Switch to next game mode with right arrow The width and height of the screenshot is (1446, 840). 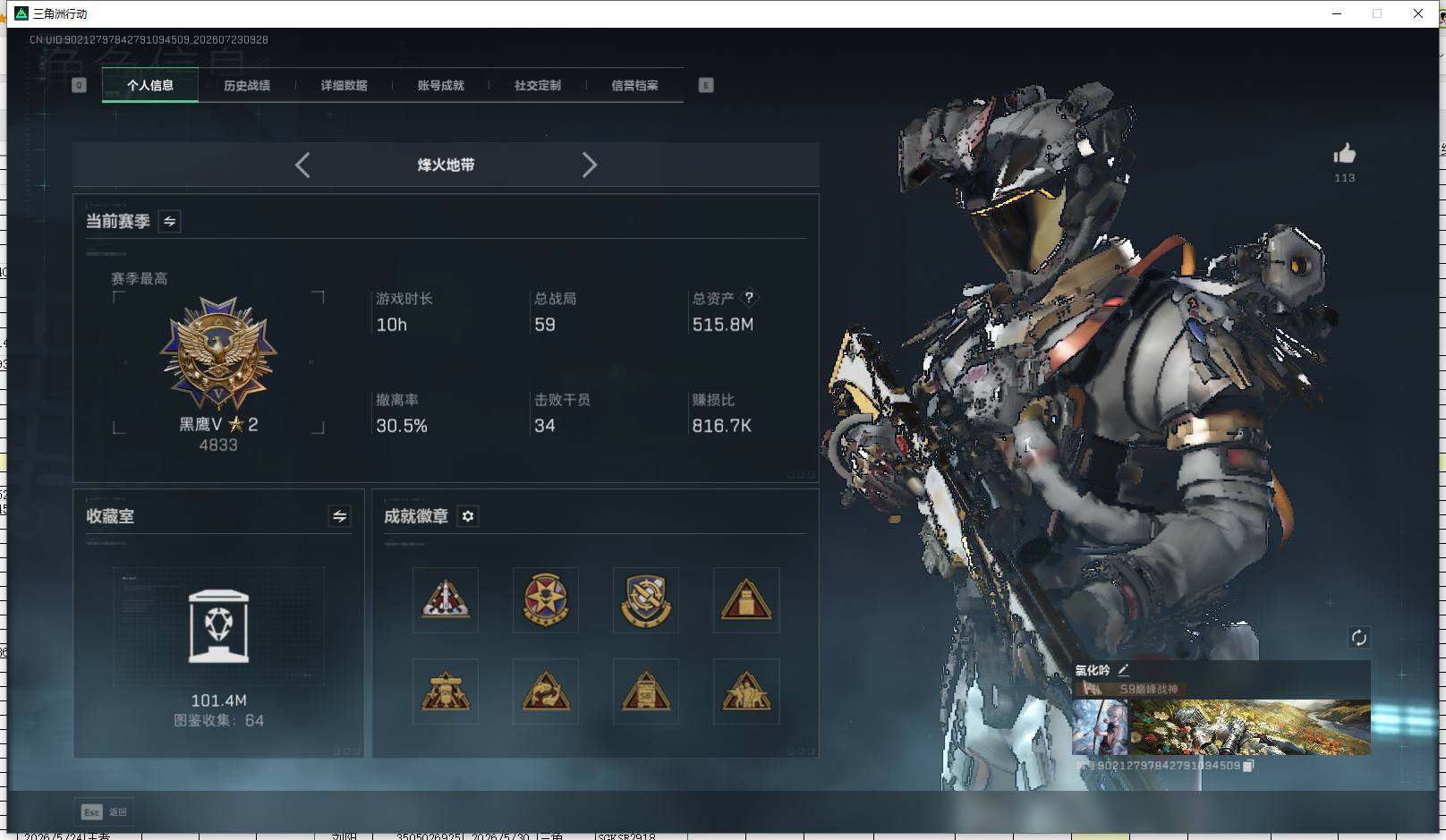click(x=589, y=165)
